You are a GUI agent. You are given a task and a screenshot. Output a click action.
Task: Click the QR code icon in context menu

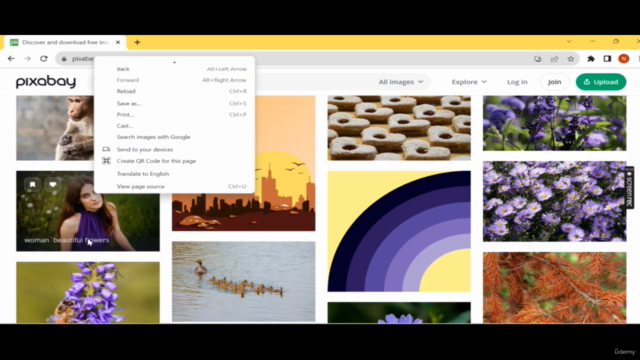[x=106, y=161]
